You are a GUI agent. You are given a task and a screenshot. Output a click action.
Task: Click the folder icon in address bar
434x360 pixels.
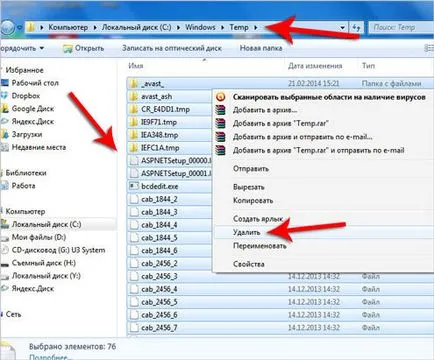click(31, 27)
